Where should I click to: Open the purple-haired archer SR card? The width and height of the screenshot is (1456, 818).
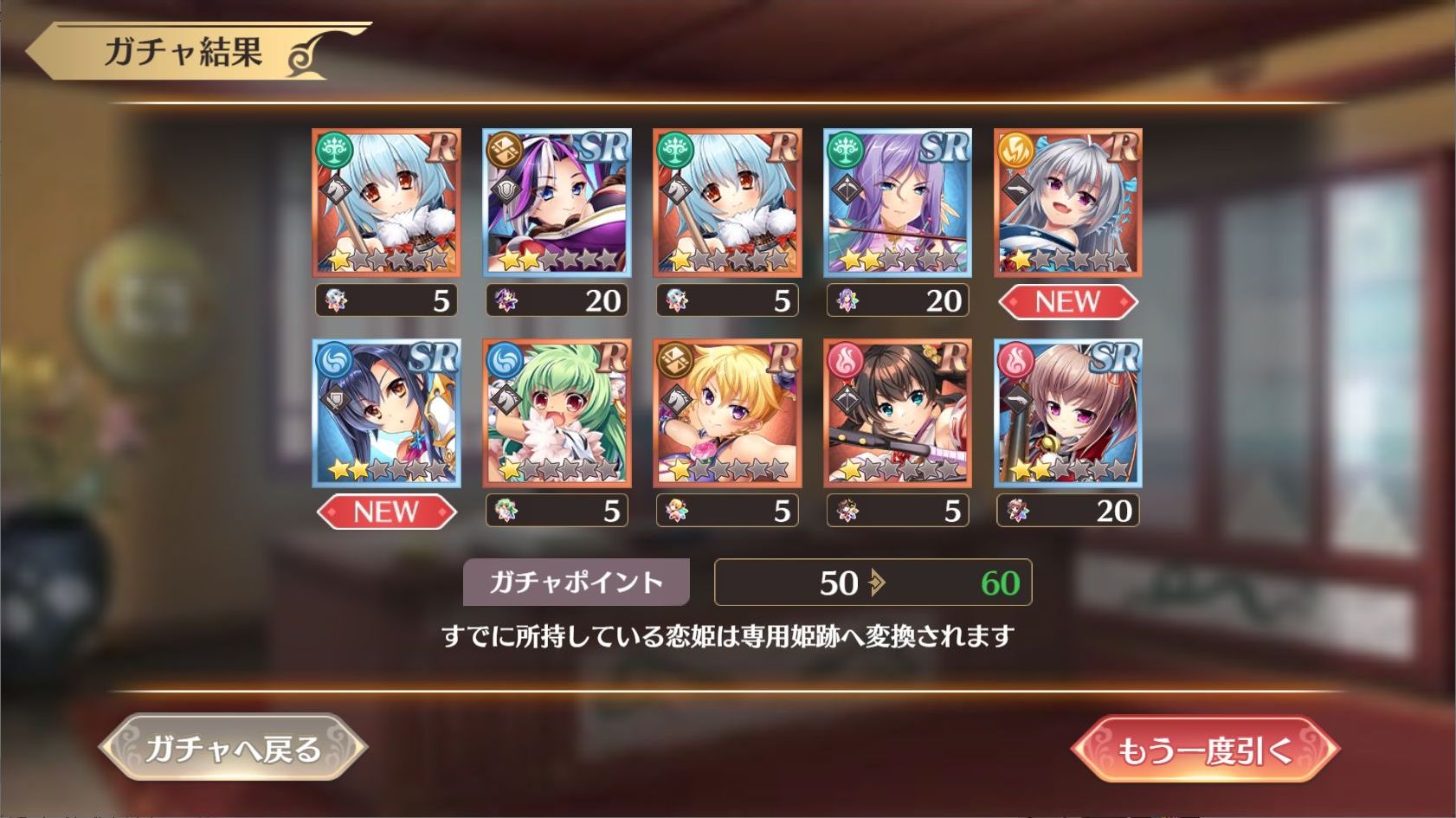(898, 203)
